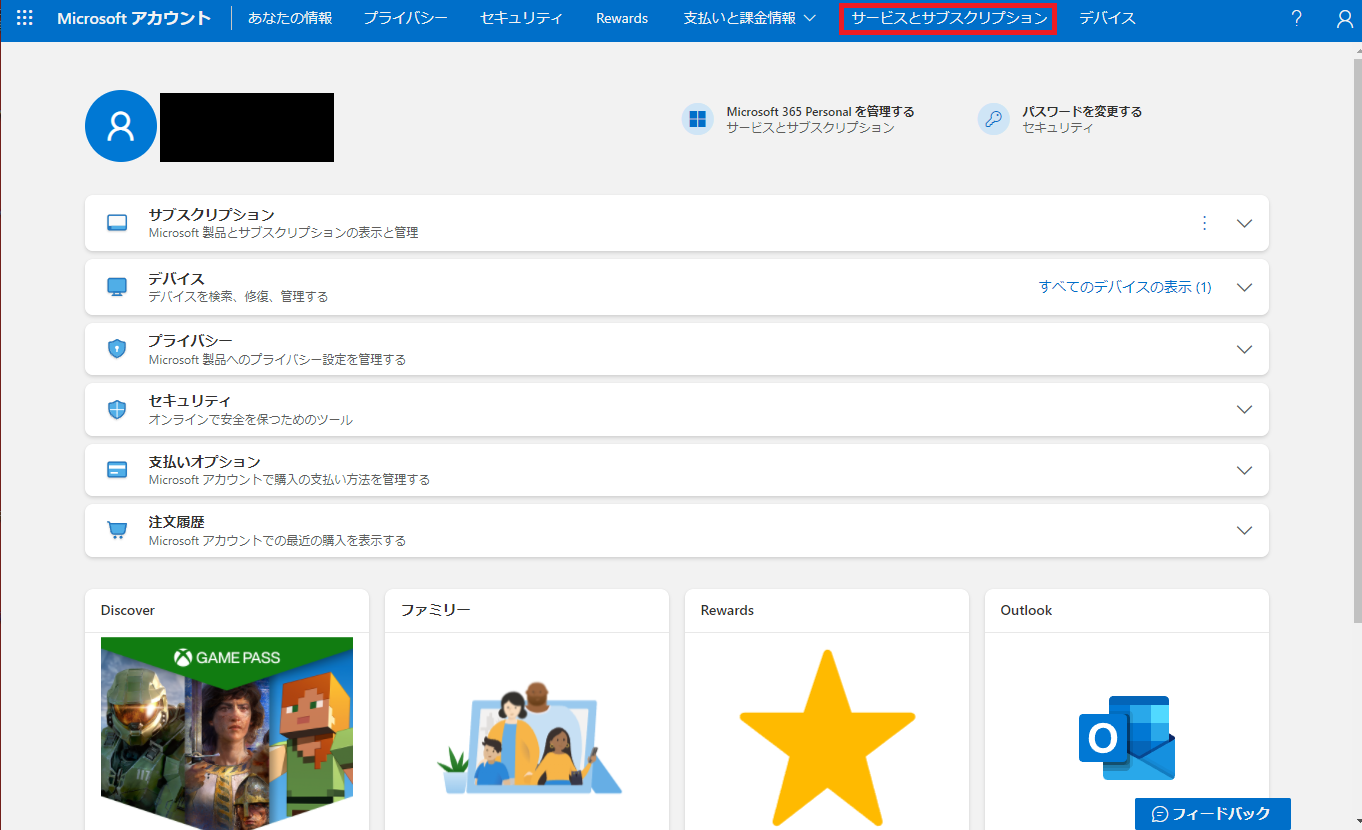Click the Rewards gold star image
1362x830 pixels.
(x=827, y=738)
